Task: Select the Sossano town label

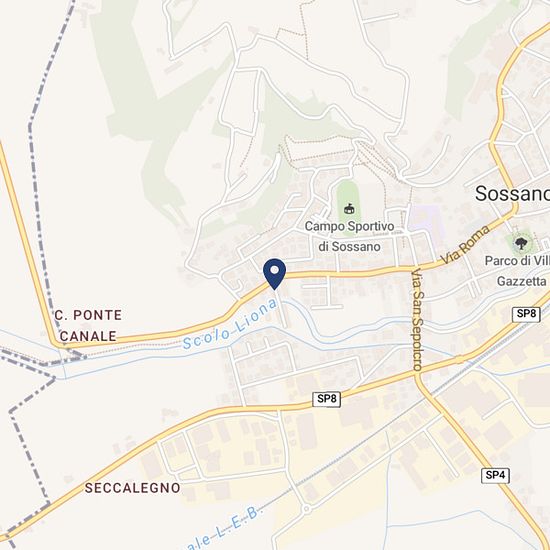Action: [x=512, y=193]
